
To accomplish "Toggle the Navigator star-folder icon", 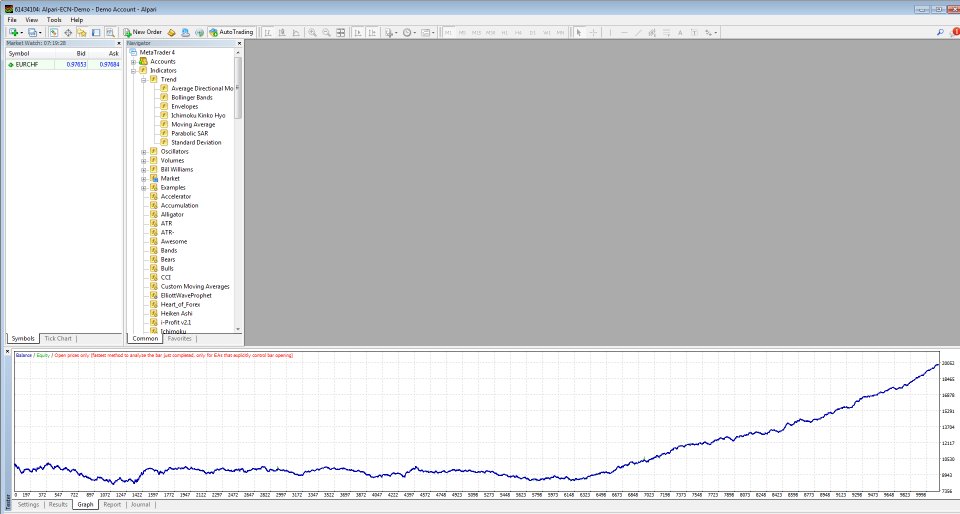I will (x=81, y=32).
